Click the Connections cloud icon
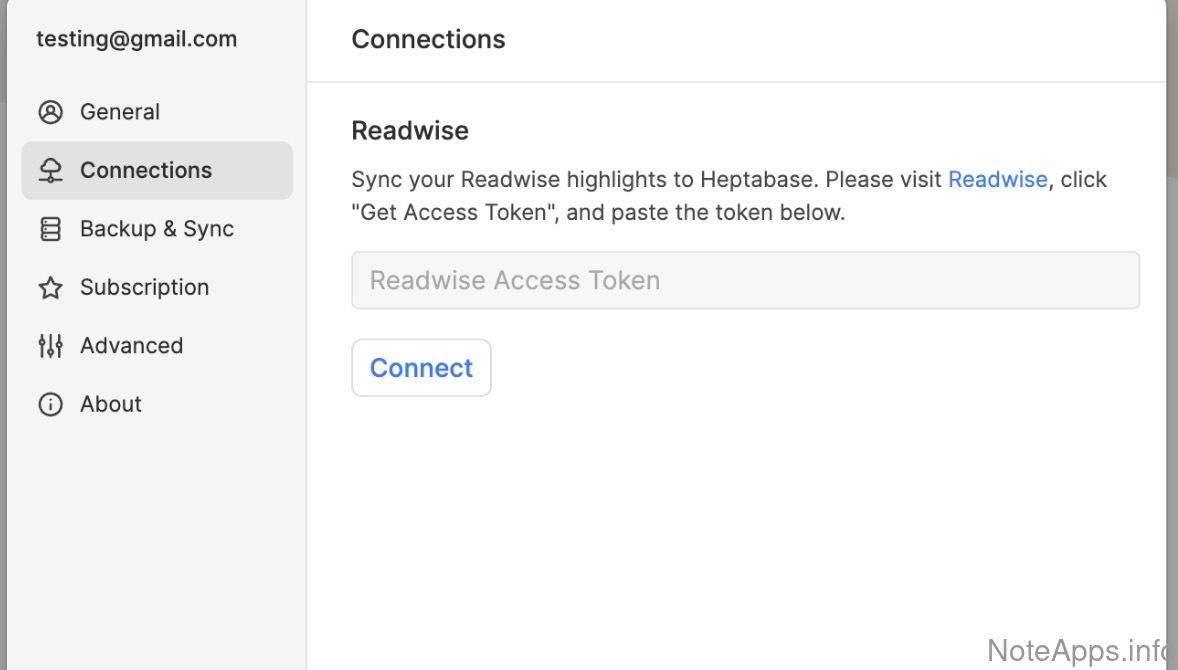The image size is (1178, 670). [x=50, y=171]
